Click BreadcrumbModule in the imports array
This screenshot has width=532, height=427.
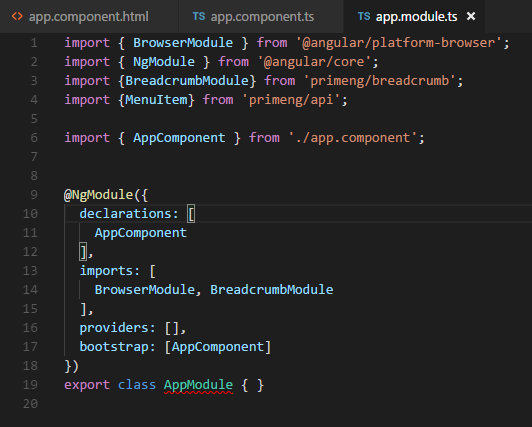271,290
